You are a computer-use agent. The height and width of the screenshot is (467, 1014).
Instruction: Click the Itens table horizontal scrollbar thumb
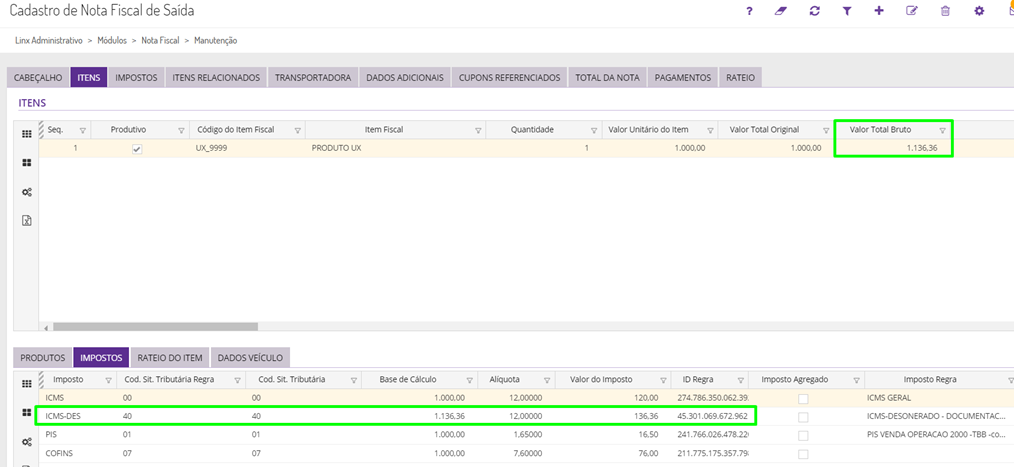155,327
